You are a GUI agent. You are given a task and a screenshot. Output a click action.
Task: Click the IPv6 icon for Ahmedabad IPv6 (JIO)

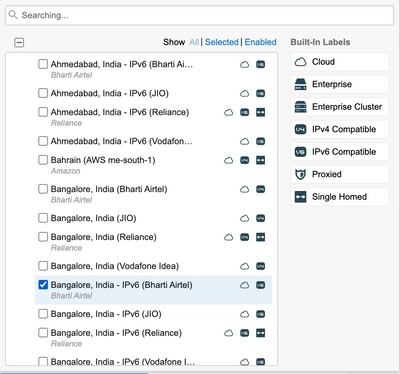point(260,93)
